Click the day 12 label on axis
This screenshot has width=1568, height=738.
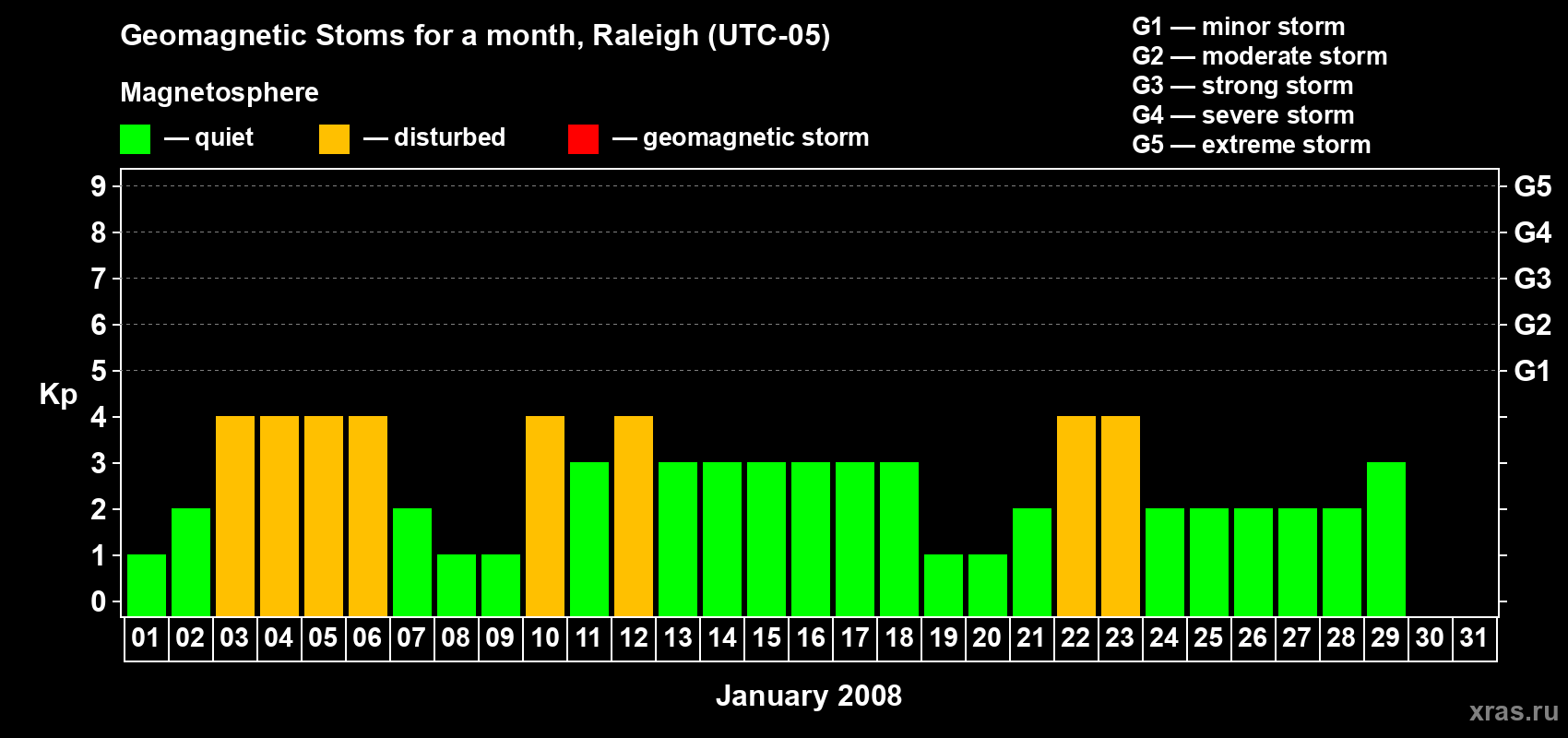(634, 638)
